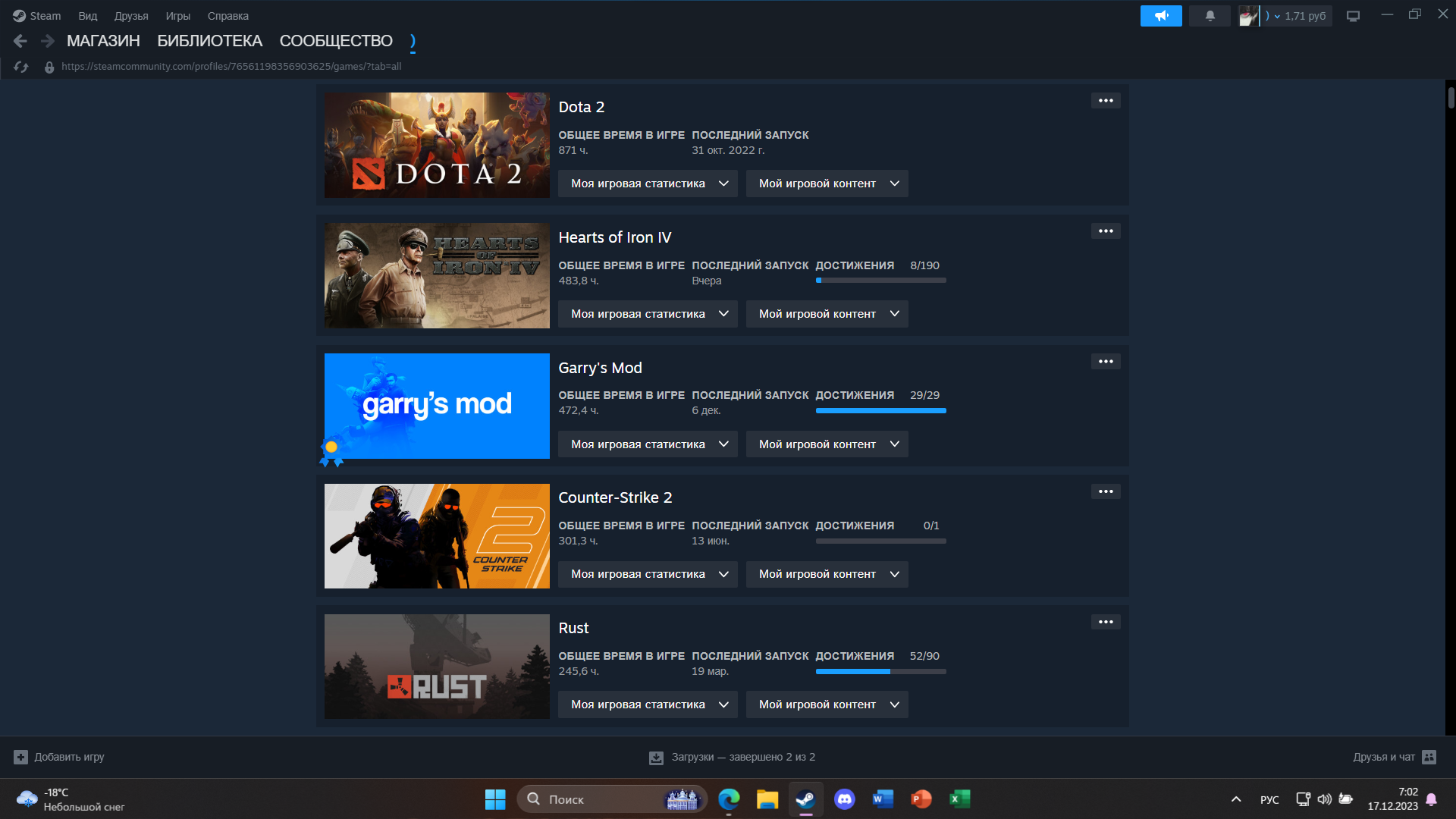Open Friends and chat icon

point(1429,757)
